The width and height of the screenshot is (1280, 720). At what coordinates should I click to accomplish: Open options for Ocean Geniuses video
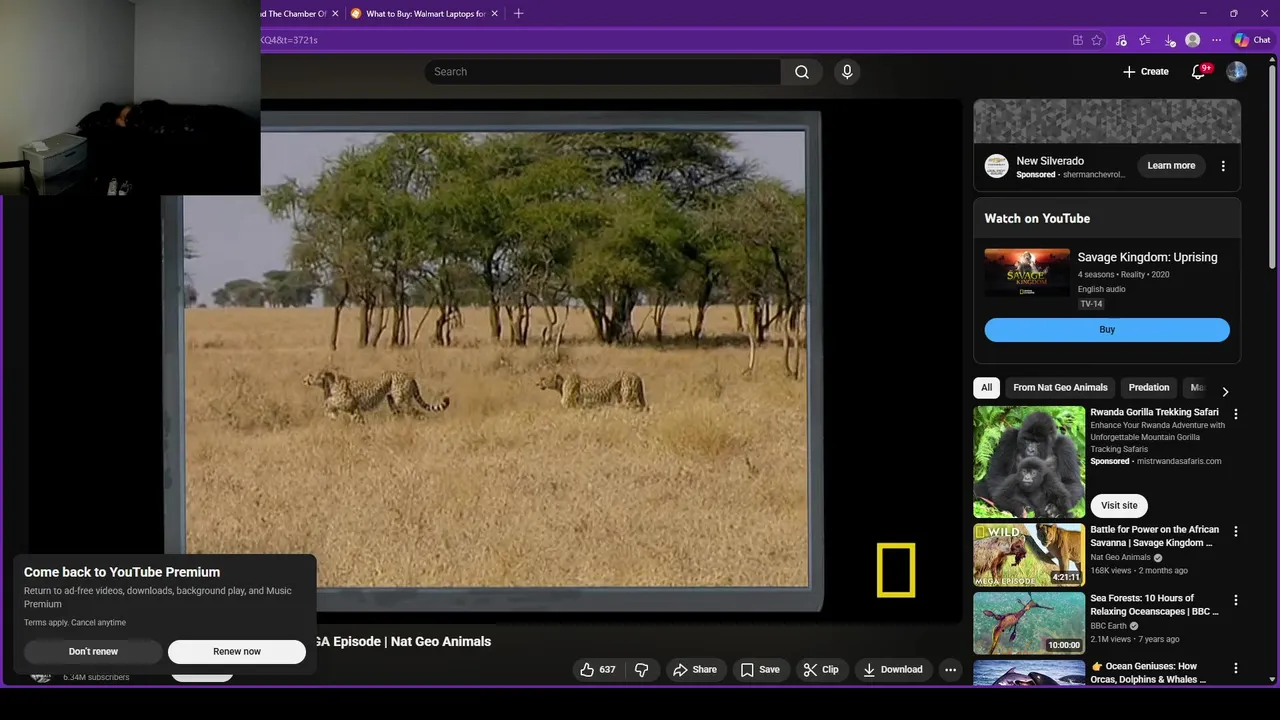(x=1236, y=668)
